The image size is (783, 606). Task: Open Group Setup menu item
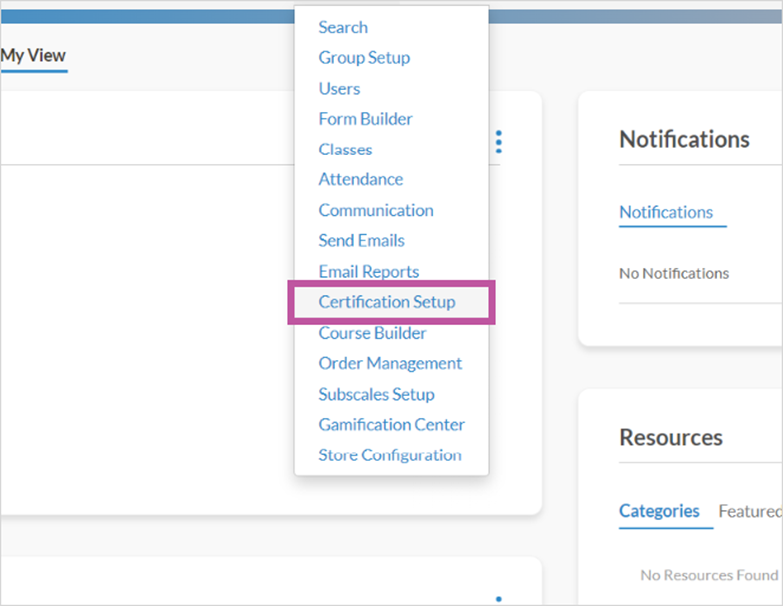[x=364, y=58]
